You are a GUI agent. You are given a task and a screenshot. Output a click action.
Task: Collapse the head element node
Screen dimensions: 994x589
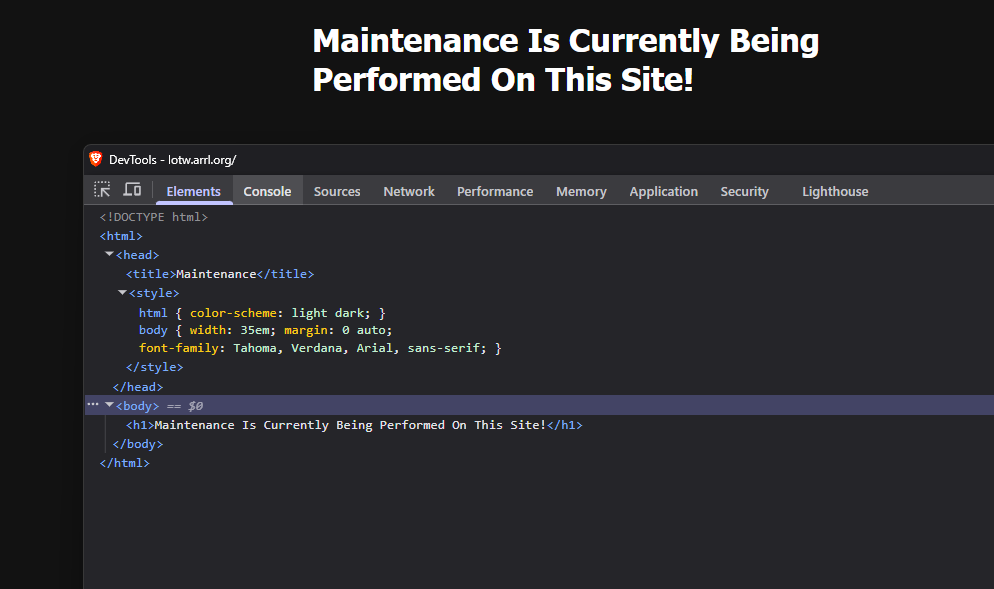[109, 254]
